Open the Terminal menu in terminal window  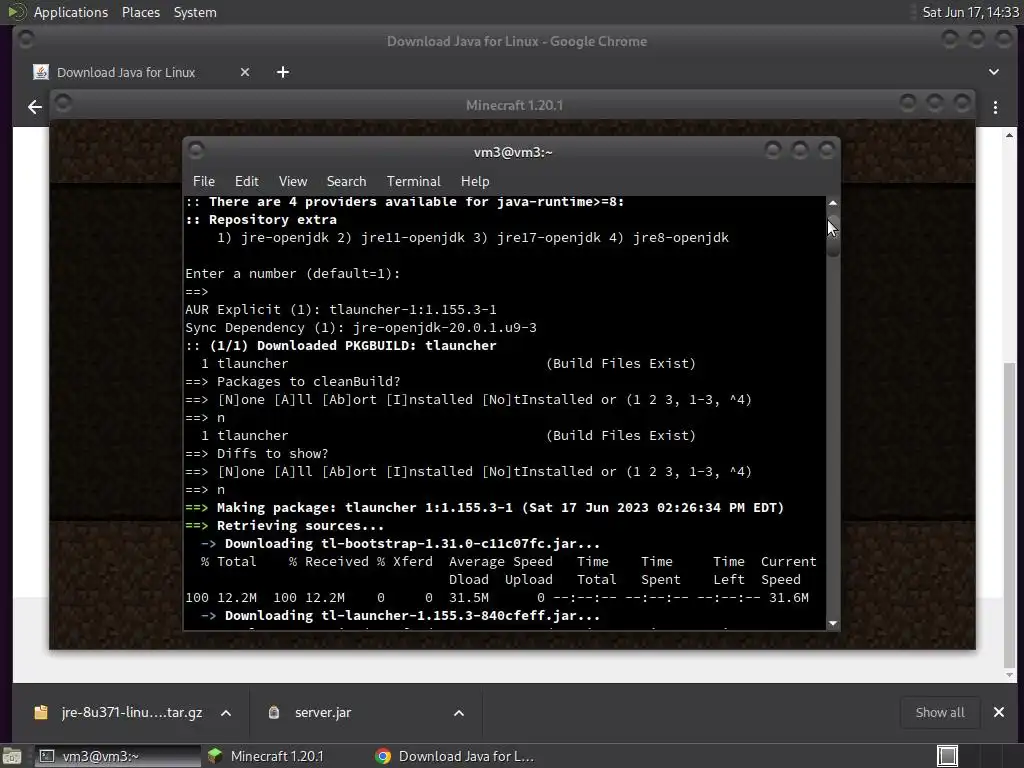click(x=413, y=181)
